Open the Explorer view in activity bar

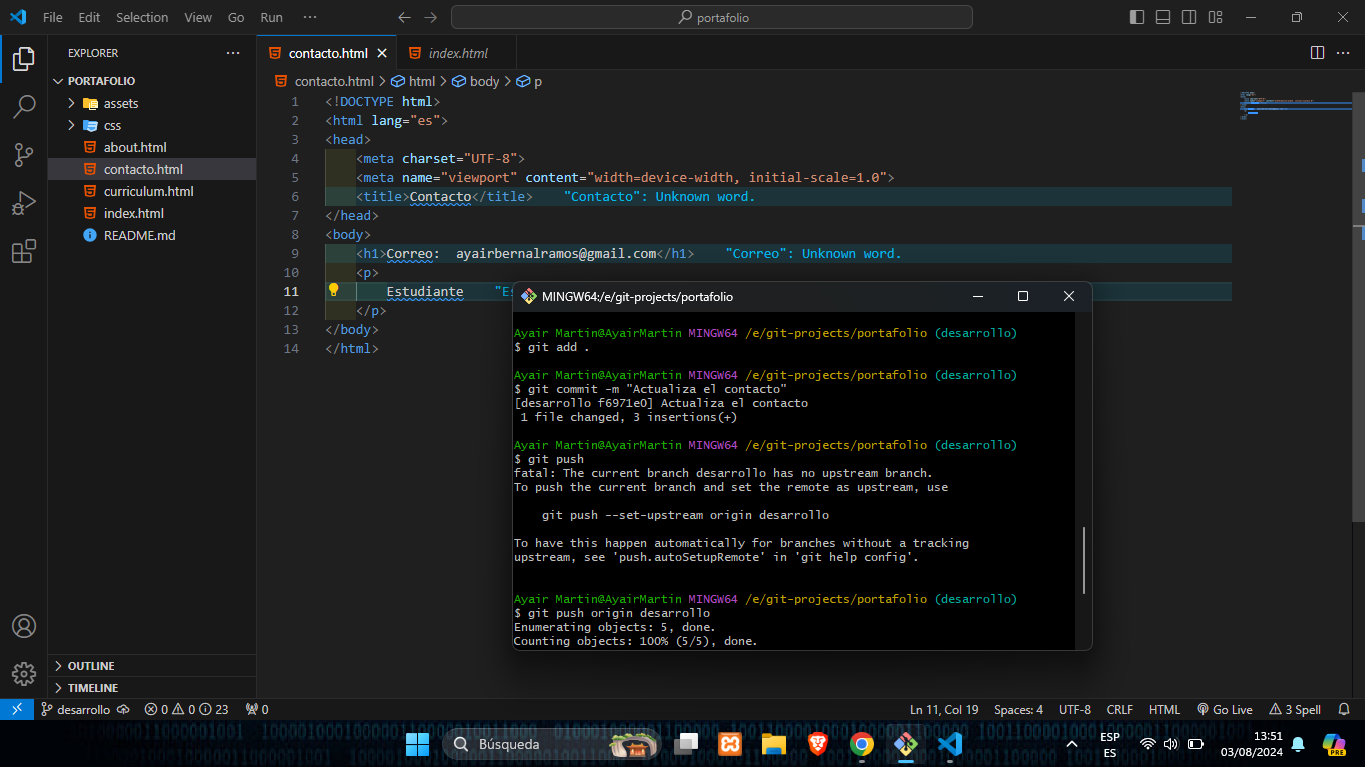pos(24,59)
